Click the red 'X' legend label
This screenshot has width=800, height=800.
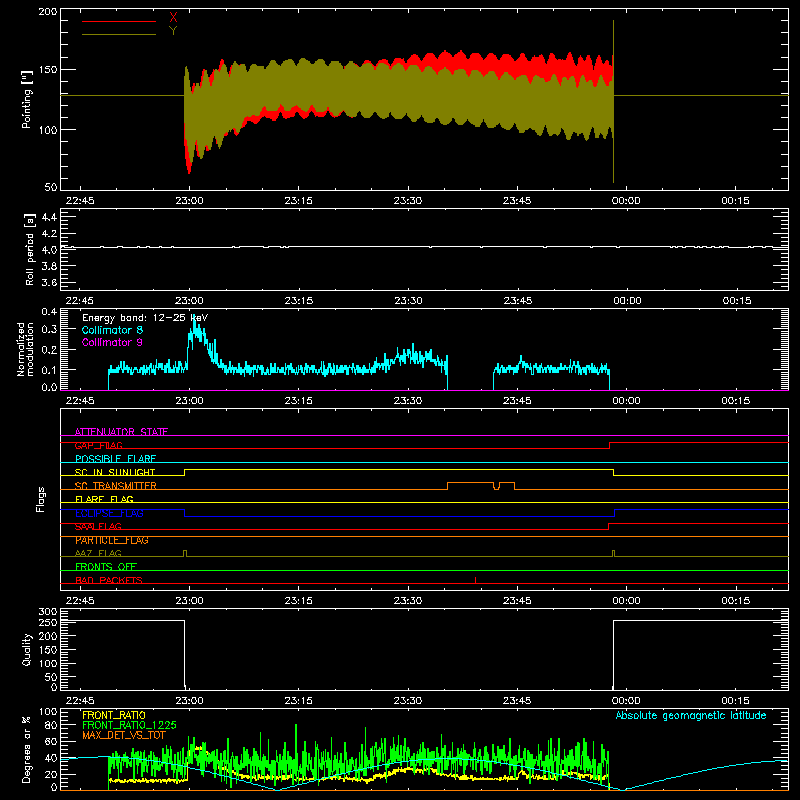173,18
